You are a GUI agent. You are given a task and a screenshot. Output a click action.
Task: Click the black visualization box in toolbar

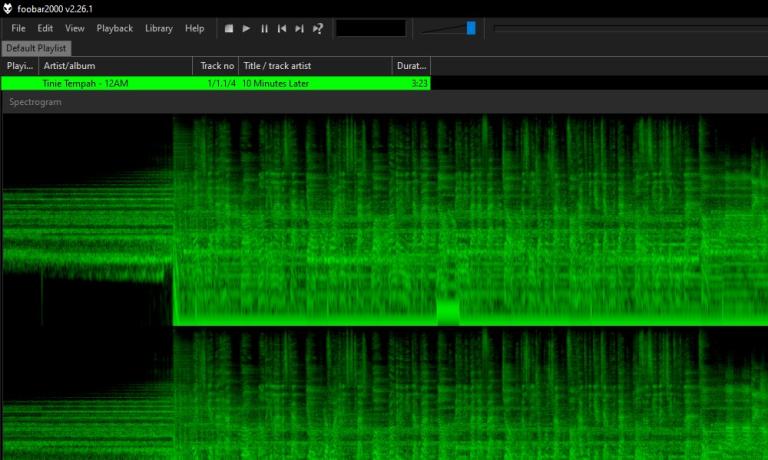[x=371, y=28]
